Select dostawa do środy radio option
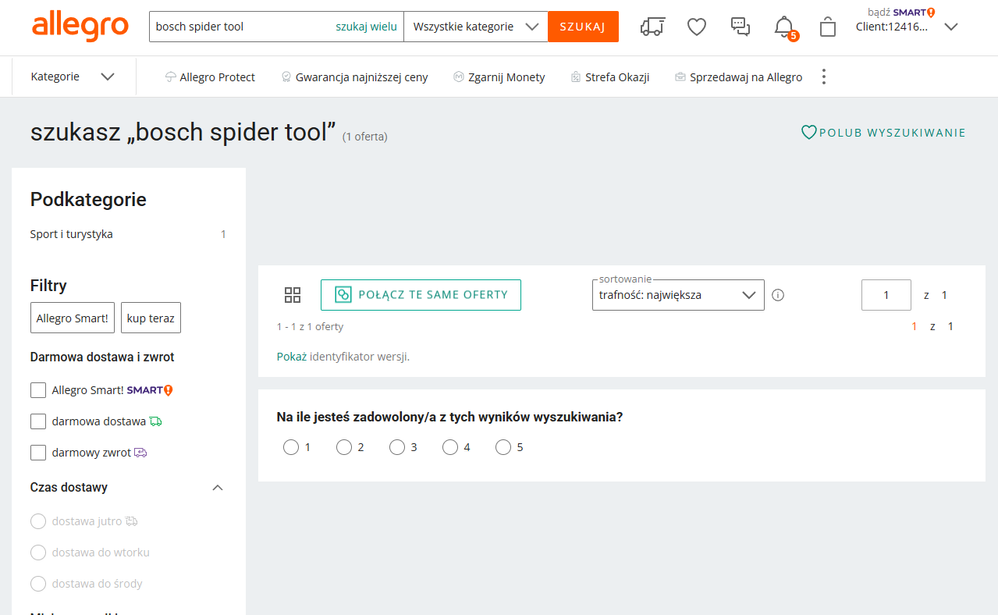Screen dimensions: 998x615 click(x=38, y=583)
